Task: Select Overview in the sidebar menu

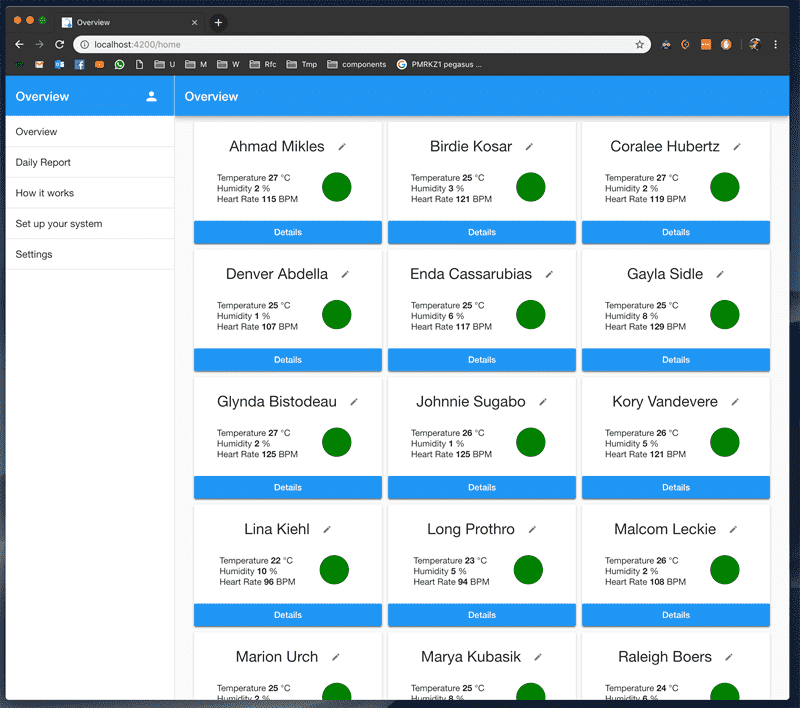Action: point(90,132)
